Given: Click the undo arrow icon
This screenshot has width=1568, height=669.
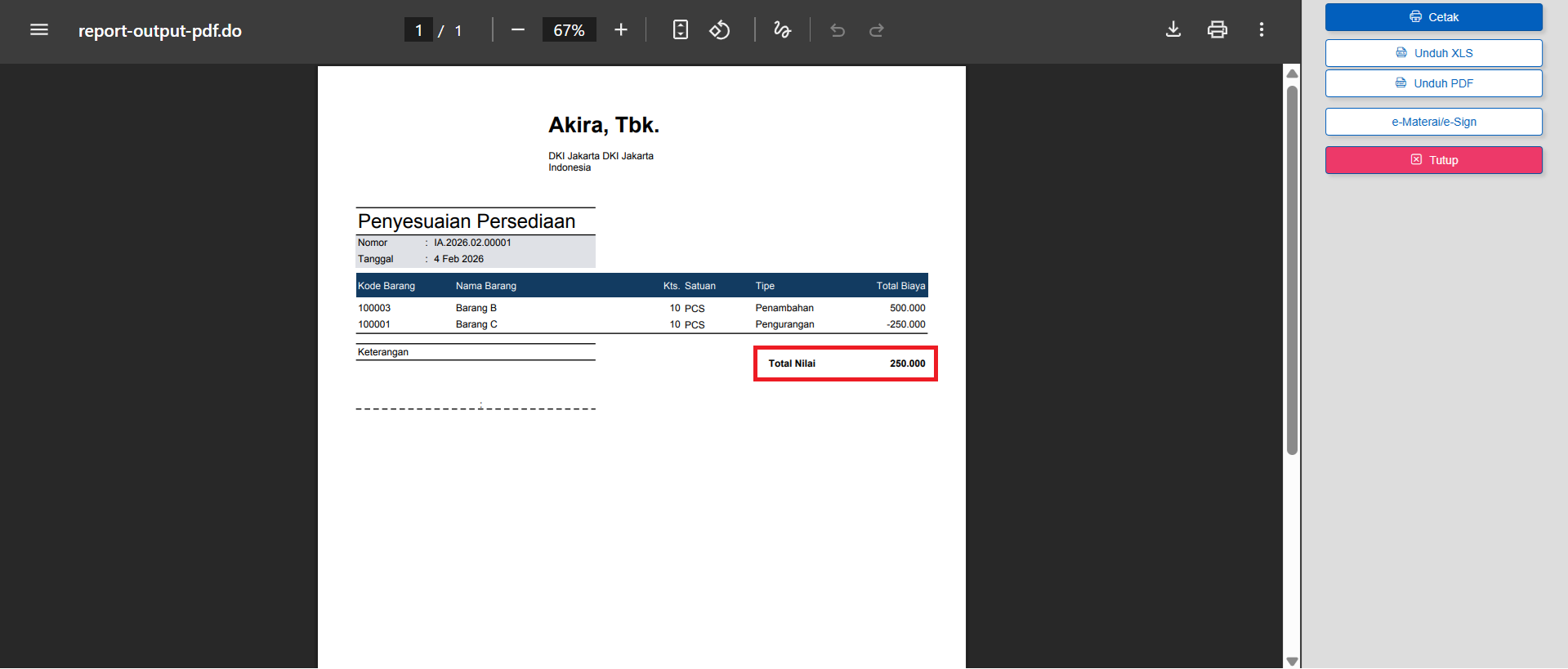Looking at the screenshot, I should (x=838, y=30).
